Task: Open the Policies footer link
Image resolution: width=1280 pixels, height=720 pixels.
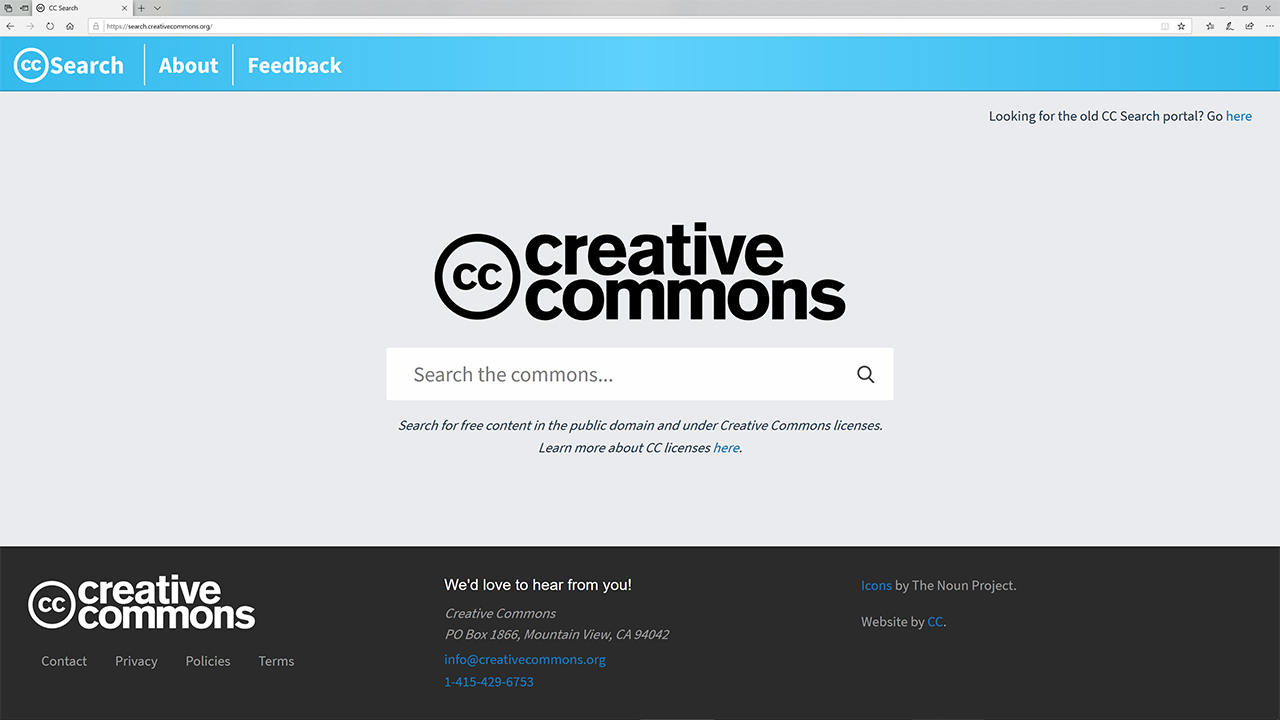Action: pos(208,661)
